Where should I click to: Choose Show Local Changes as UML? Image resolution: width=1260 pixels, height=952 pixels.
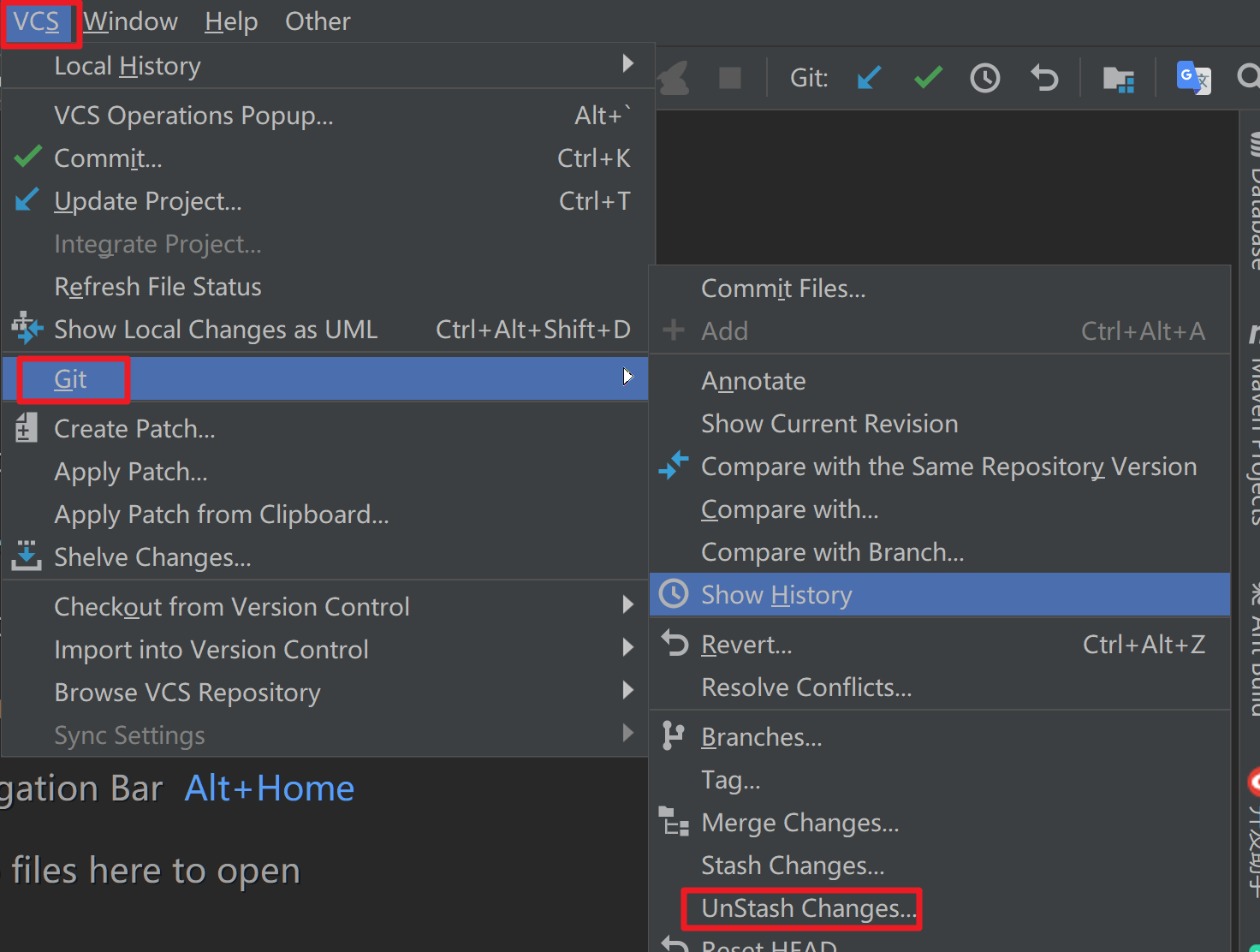click(x=325, y=330)
